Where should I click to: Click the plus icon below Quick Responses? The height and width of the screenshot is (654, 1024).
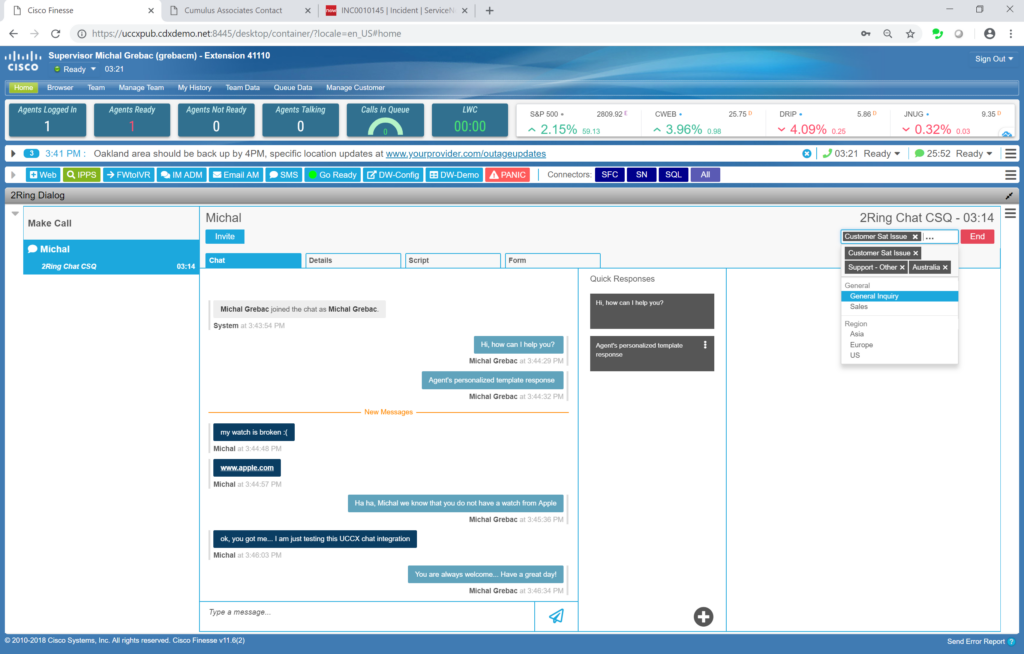tap(703, 617)
